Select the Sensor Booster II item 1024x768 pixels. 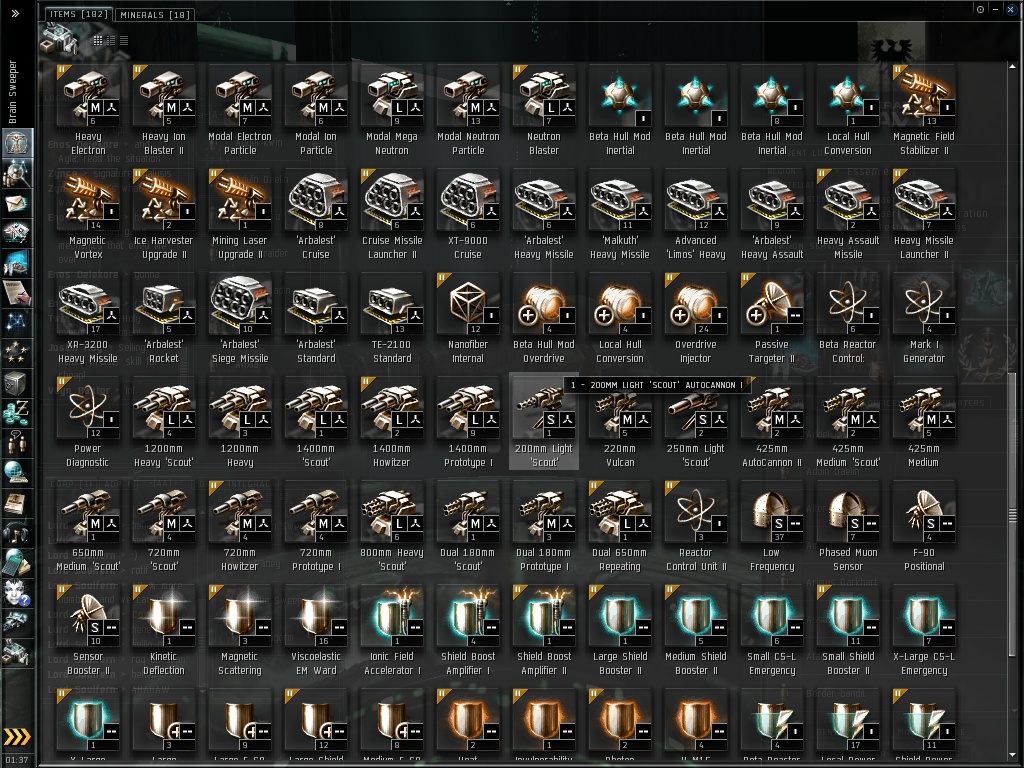pyautogui.click(x=88, y=631)
